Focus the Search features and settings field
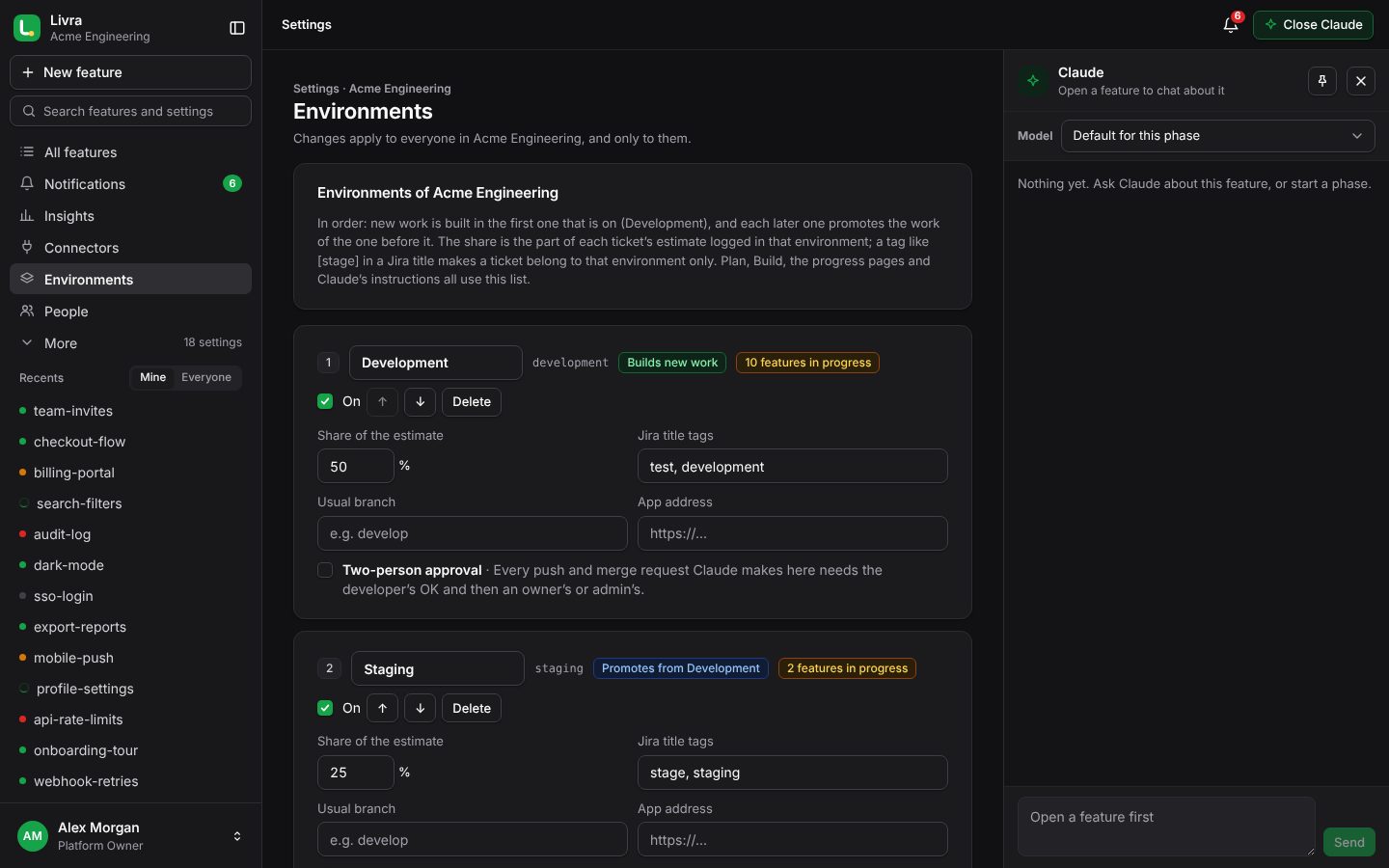 pyautogui.click(x=130, y=111)
